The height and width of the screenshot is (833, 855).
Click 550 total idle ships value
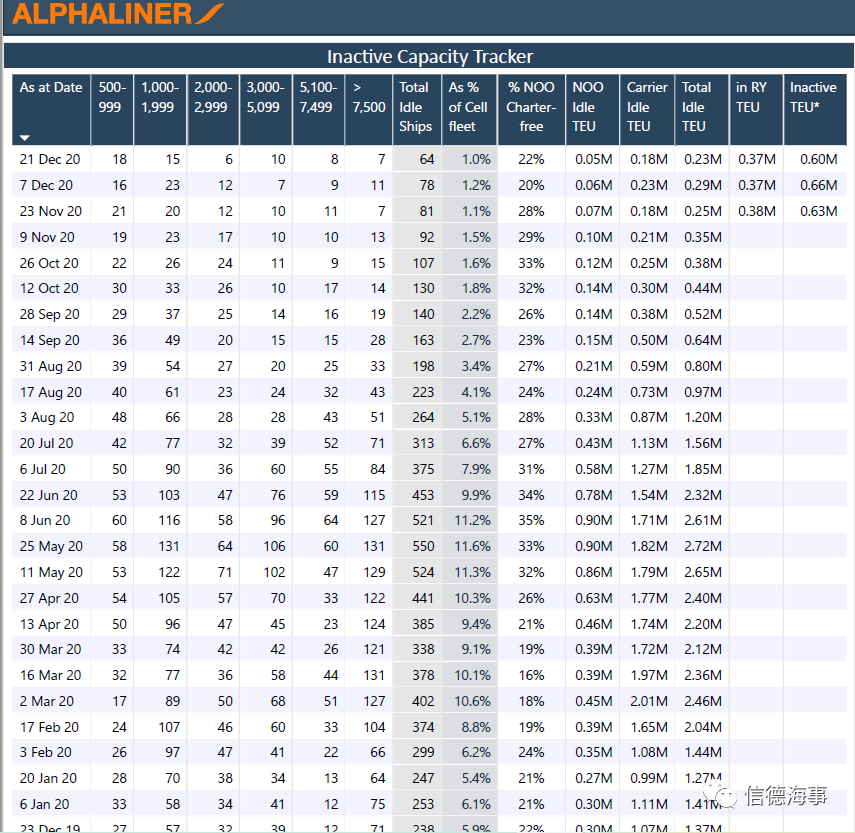click(423, 546)
